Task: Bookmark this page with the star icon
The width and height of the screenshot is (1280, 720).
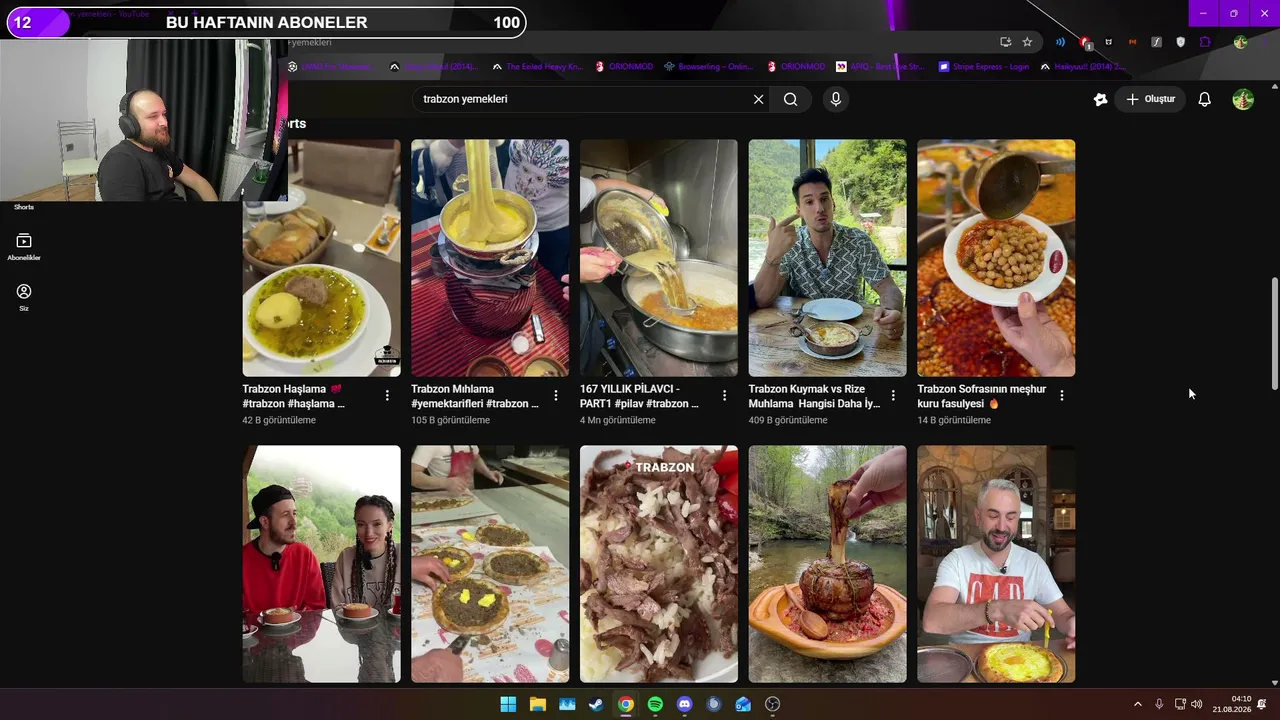Action: pyautogui.click(x=1027, y=42)
